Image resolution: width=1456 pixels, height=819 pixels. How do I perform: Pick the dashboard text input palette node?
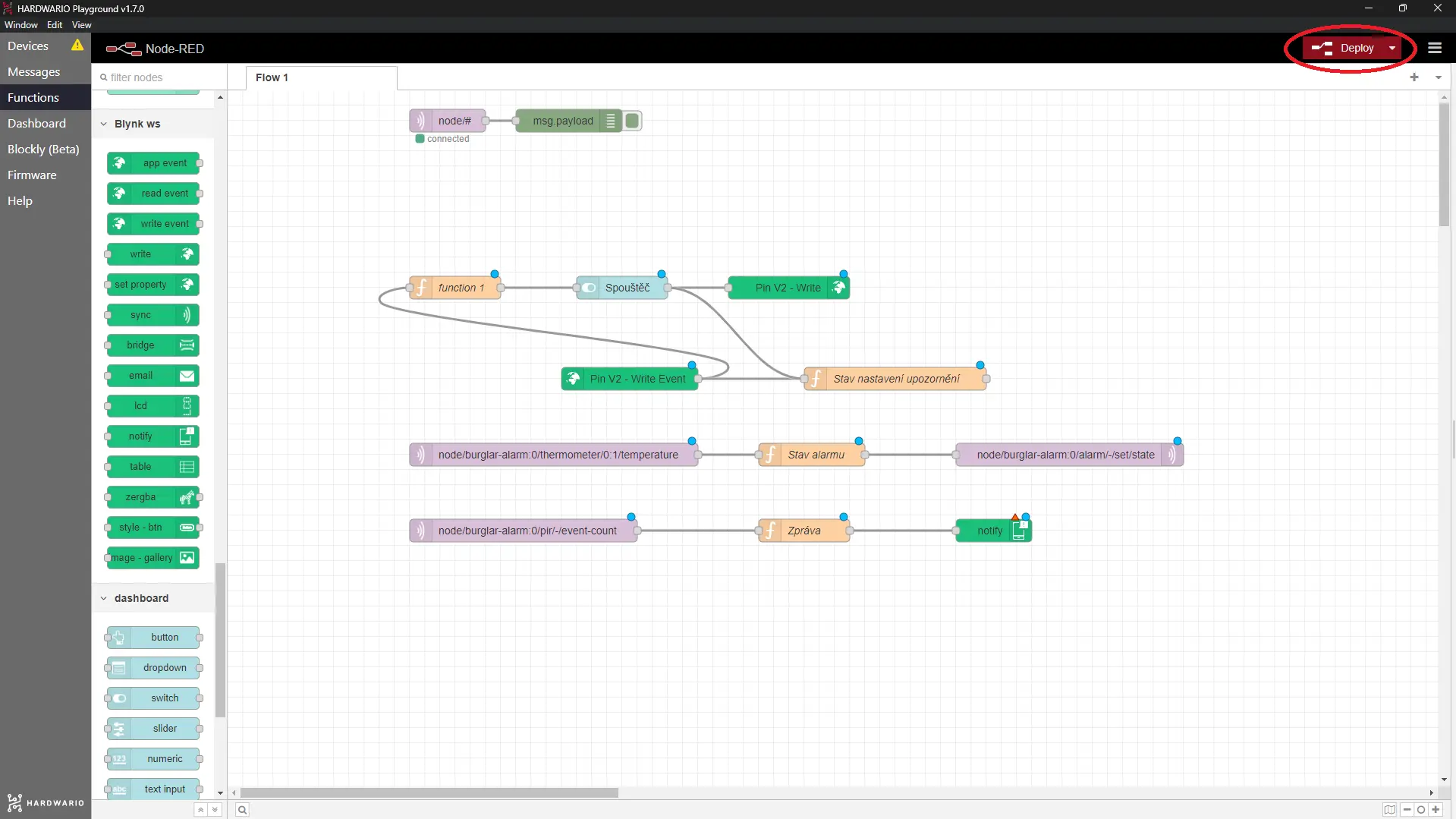click(x=153, y=789)
